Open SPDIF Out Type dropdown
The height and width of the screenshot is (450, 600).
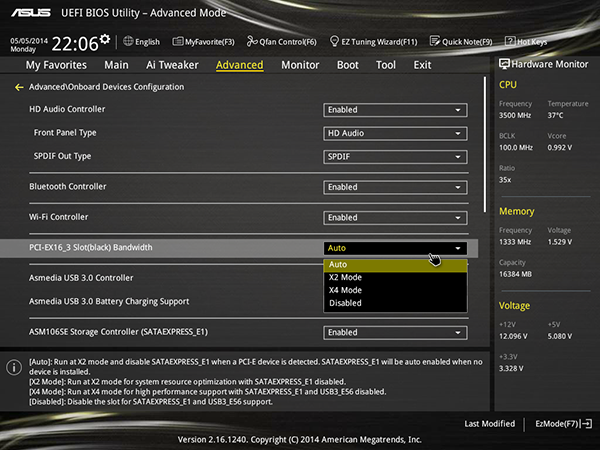click(x=395, y=157)
